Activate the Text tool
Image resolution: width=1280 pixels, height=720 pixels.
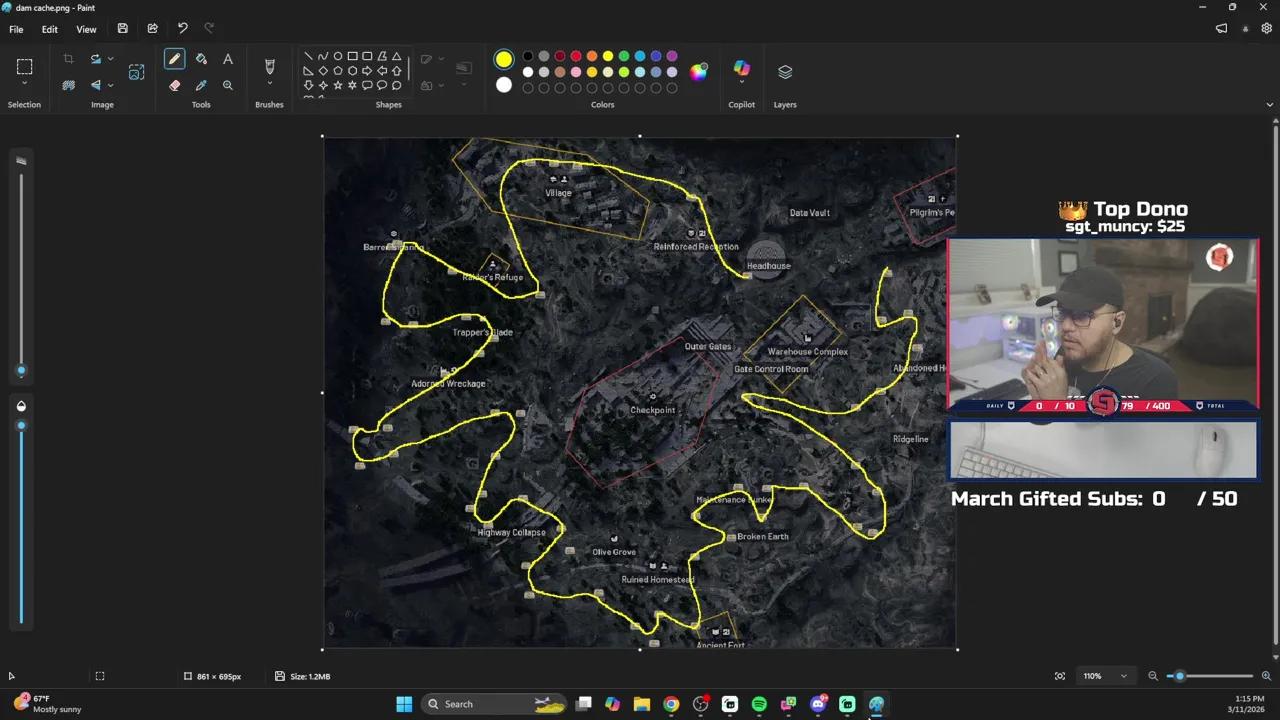pyautogui.click(x=228, y=60)
